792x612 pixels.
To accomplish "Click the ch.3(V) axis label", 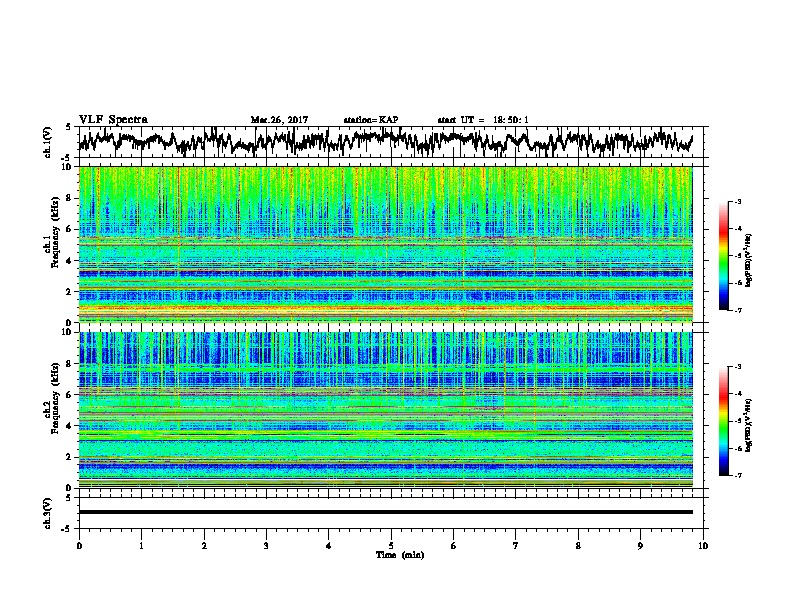I will (x=47, y=513).
